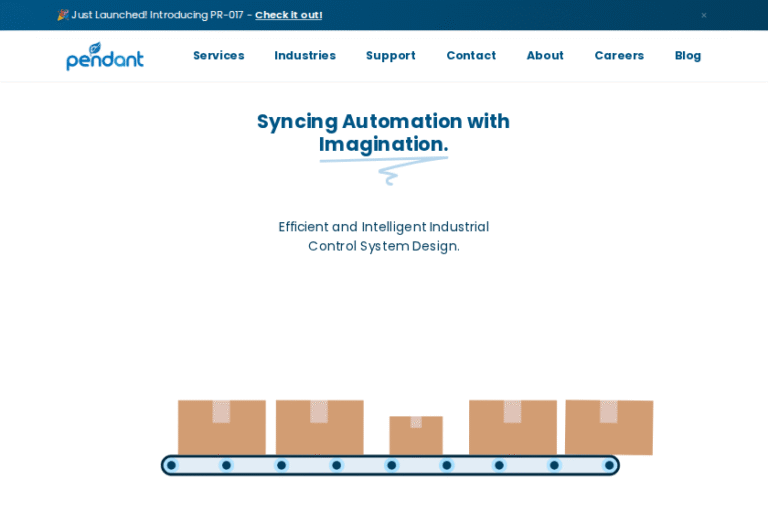Go to the Industries page
Viewport: 768px width, 512px height.
click(305, 56)
